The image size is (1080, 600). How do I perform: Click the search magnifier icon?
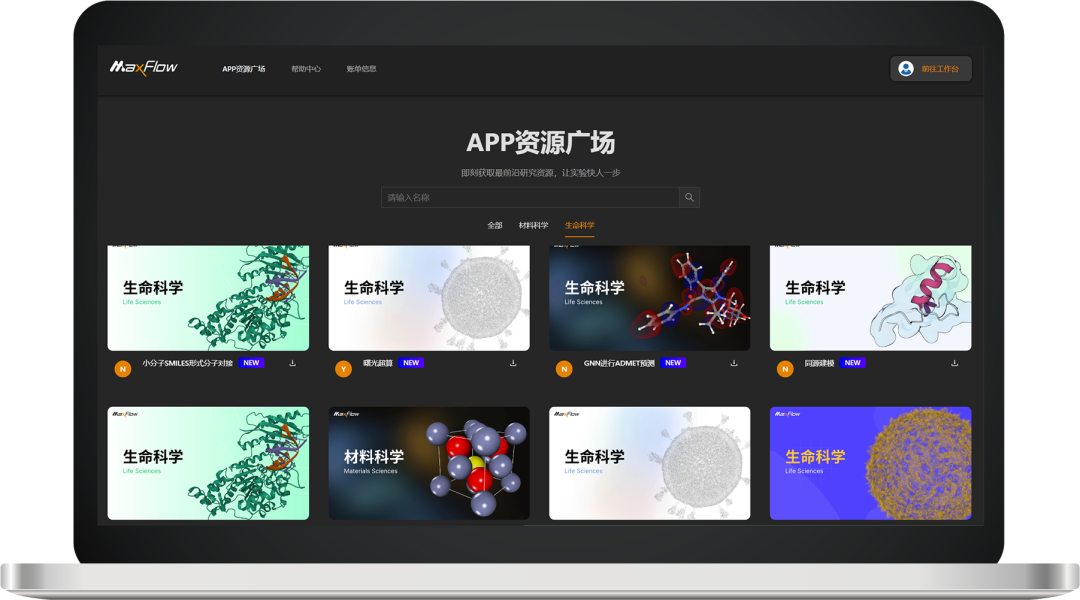click(689, 197)
